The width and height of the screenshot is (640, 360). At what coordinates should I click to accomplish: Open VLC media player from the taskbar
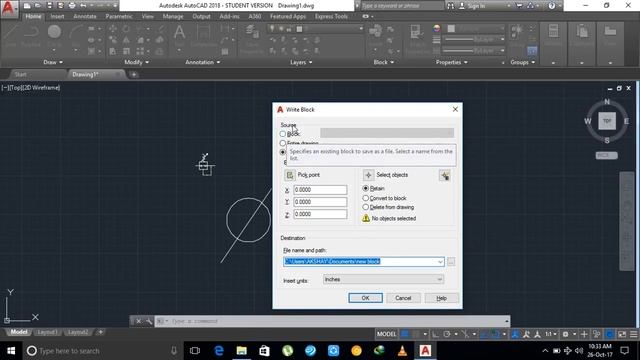(402, 351)
